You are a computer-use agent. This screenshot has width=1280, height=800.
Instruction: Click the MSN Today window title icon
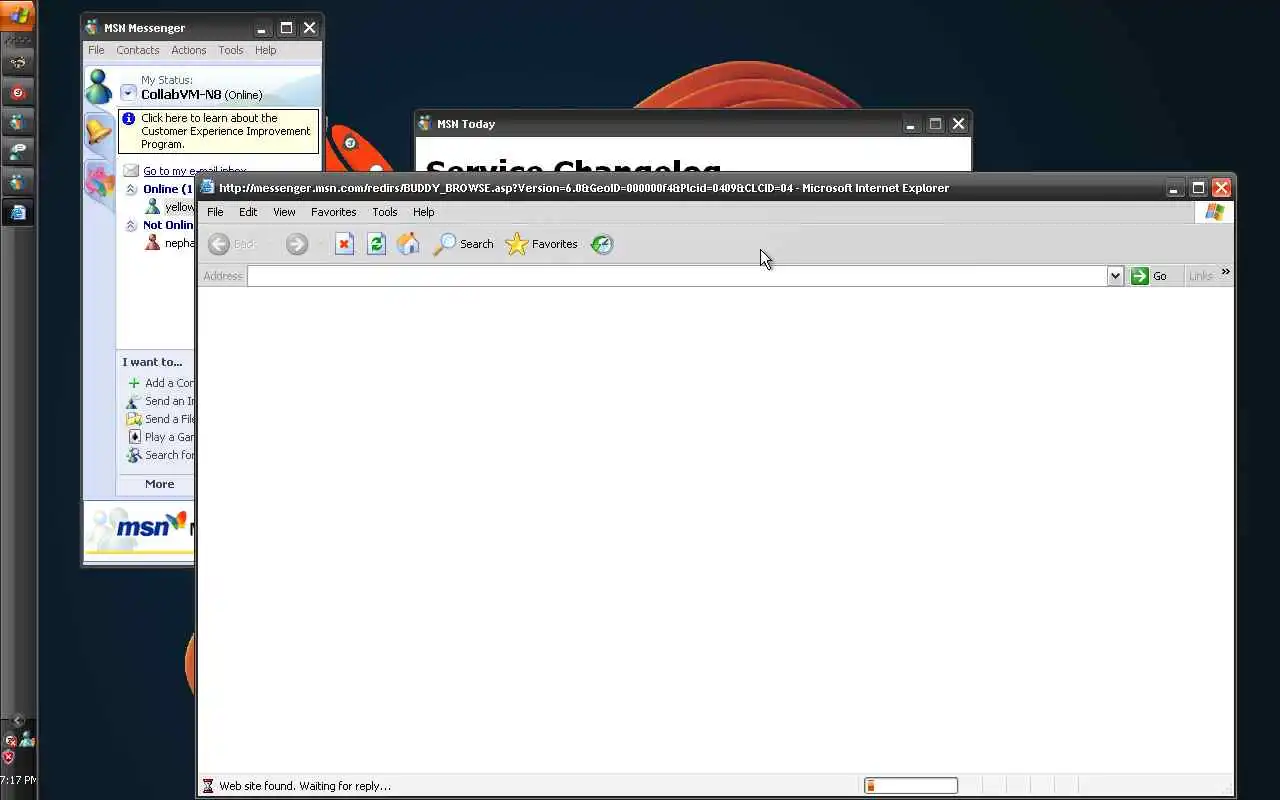coord(425,124)
